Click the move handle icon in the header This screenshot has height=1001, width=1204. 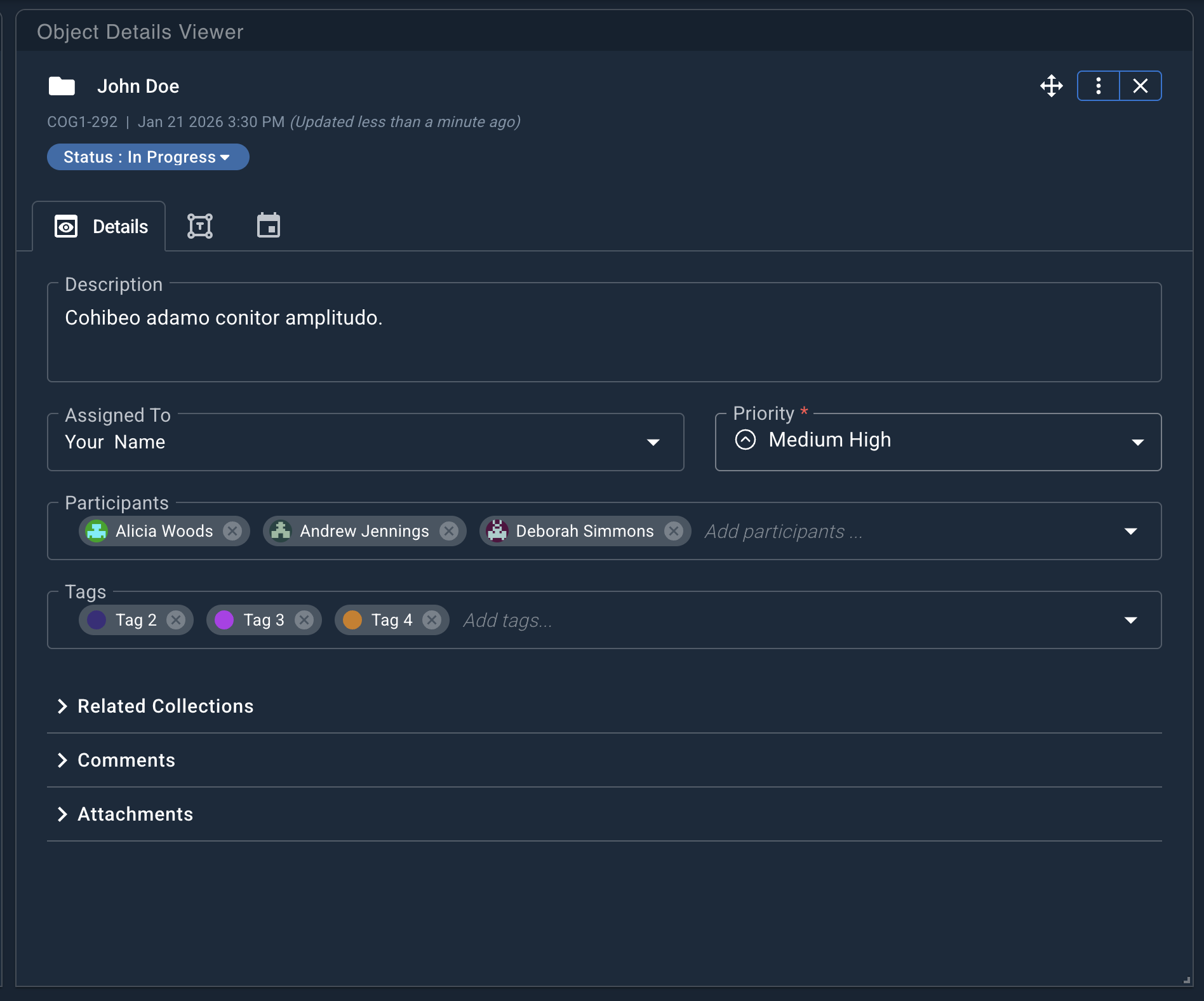(1051, 86)
